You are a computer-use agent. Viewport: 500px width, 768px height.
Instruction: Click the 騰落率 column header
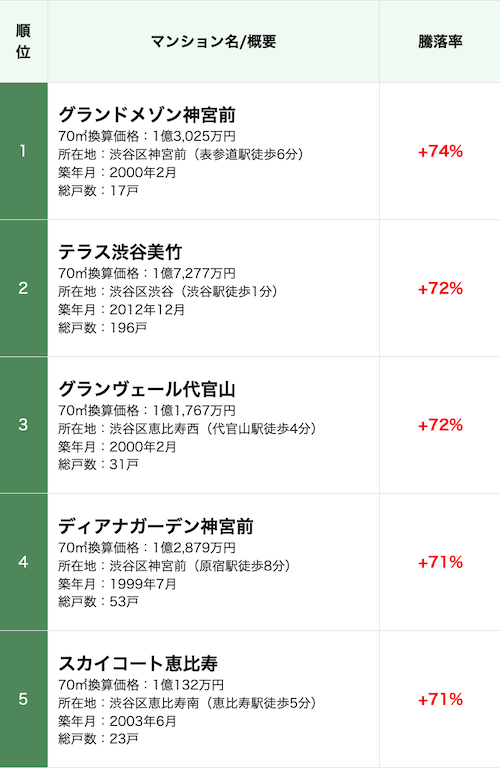(440, 42)
